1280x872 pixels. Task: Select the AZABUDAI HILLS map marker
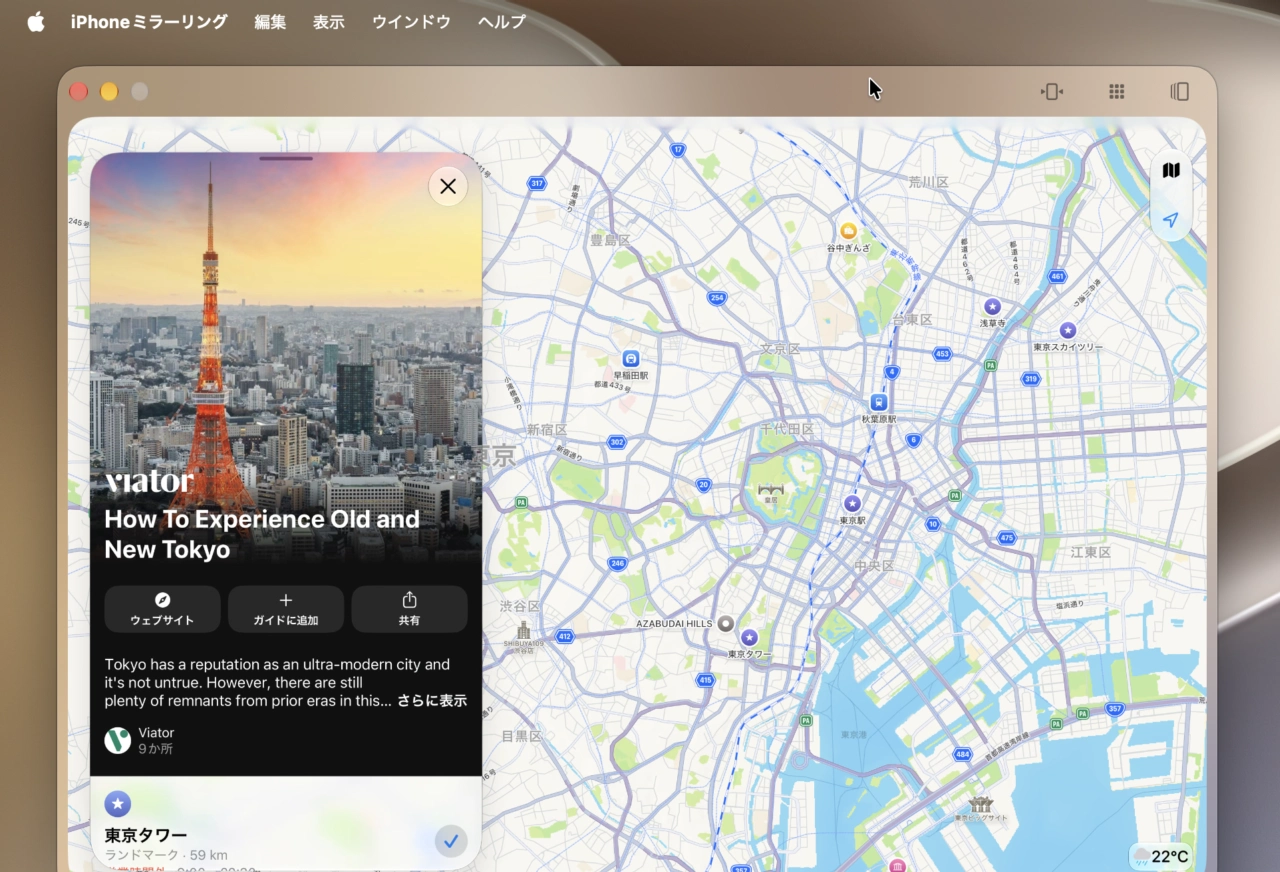coord(726,623)
